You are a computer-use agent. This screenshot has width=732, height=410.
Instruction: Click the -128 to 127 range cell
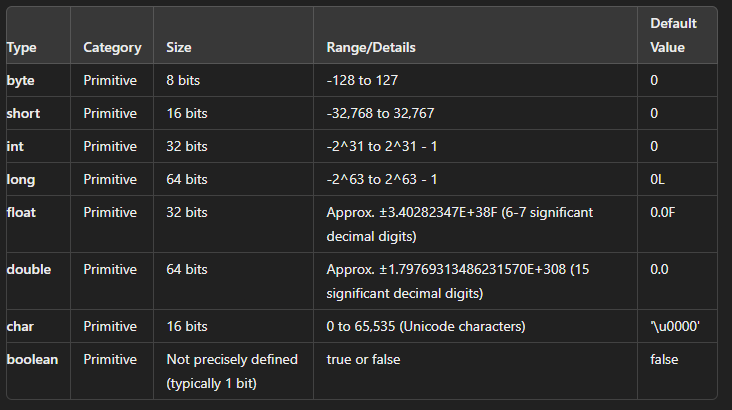369,80
